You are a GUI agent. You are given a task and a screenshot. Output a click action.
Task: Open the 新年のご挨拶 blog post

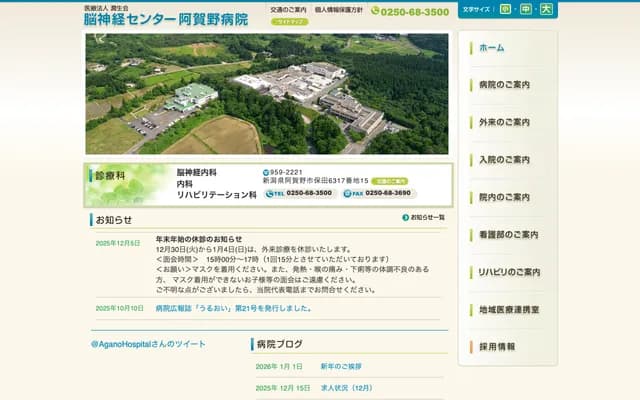click(341, 367)
